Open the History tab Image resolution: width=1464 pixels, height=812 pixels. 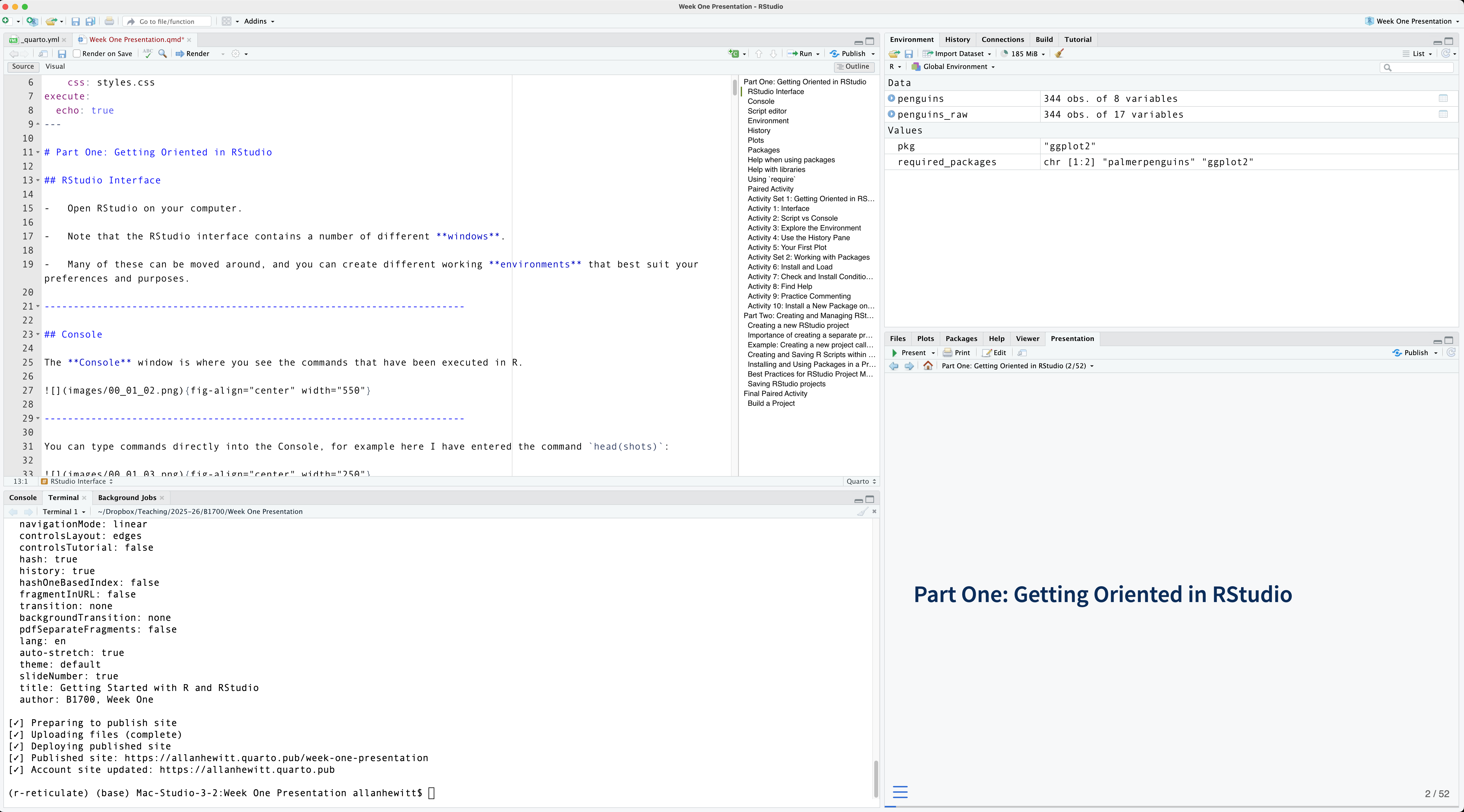(957, 39)
